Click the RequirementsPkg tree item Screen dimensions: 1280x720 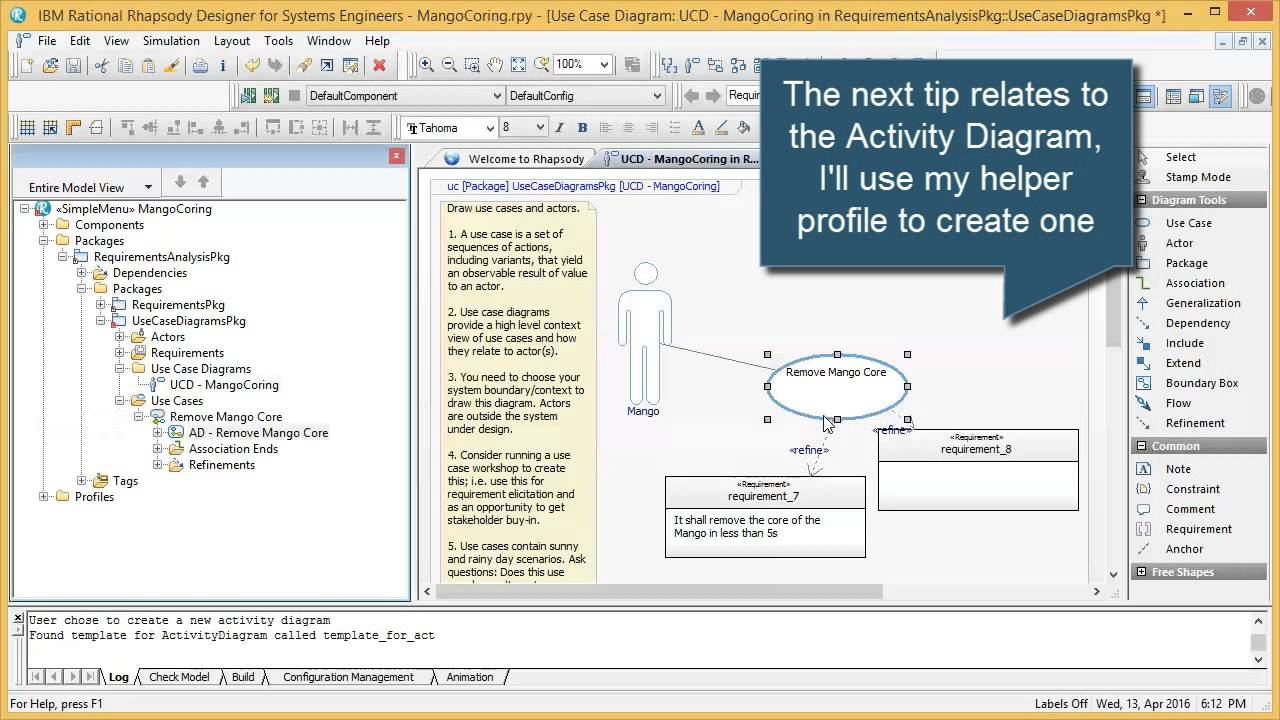pos(178,305)
